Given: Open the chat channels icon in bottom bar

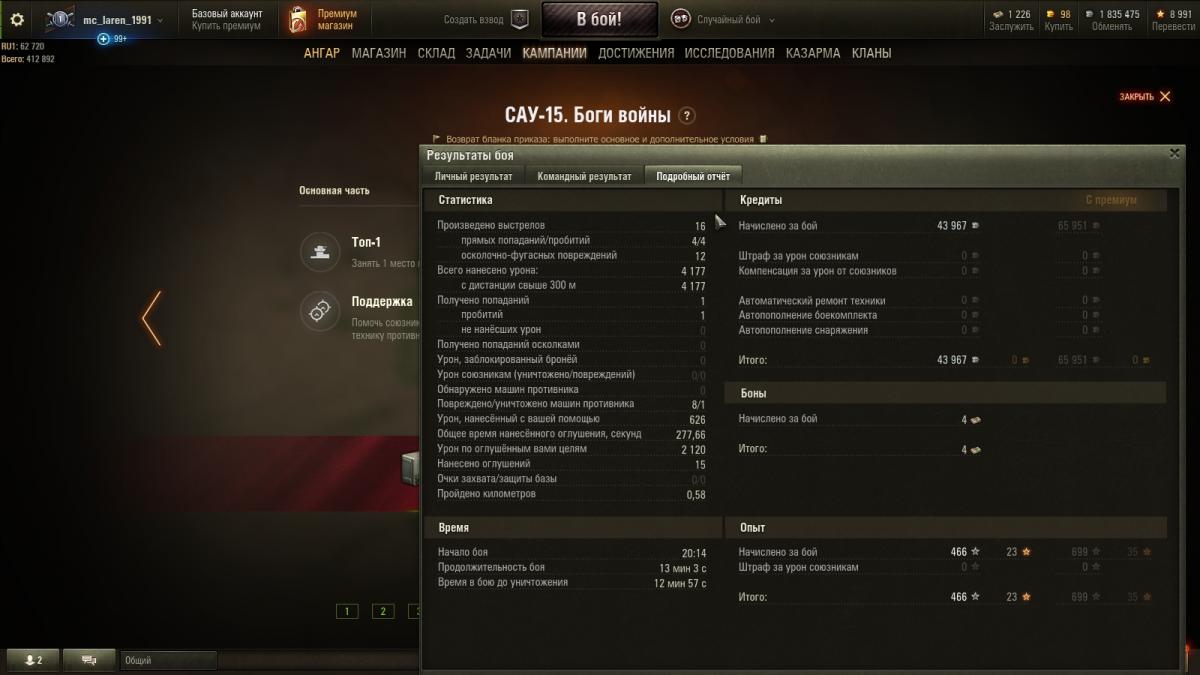Looking at the screenshot, I should point(90,660).
